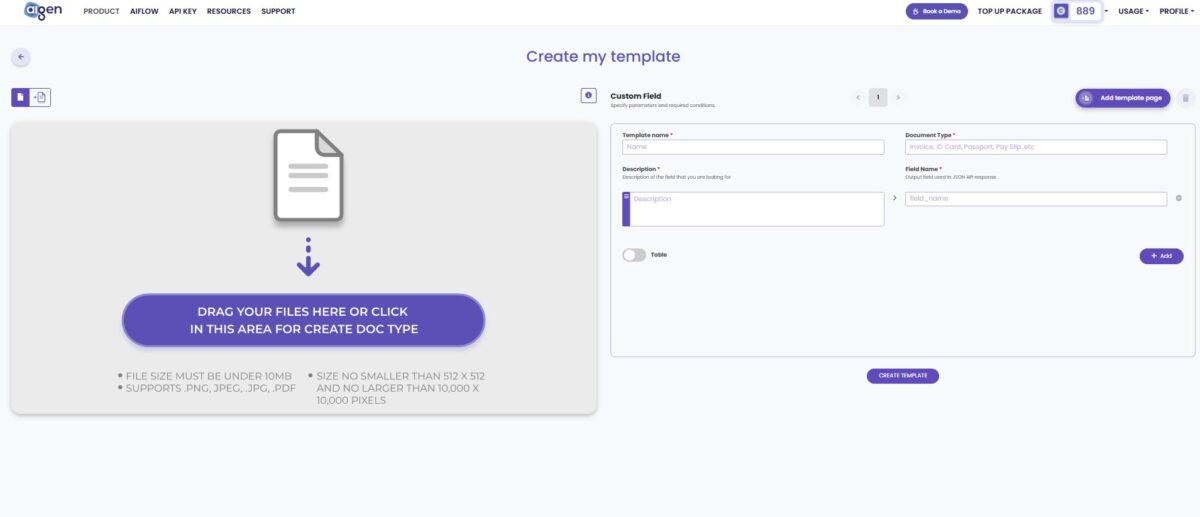The height and width of the screenshot is (517, 1200).
Task: Focus the Description text area
Action: pyautogui.click(x=757, y=209)
